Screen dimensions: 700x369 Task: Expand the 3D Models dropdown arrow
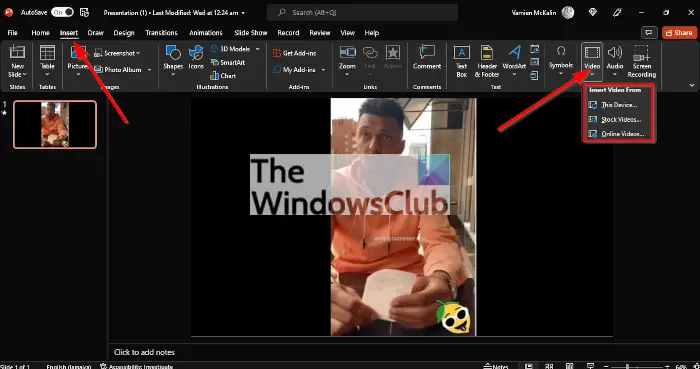point(257,49)
